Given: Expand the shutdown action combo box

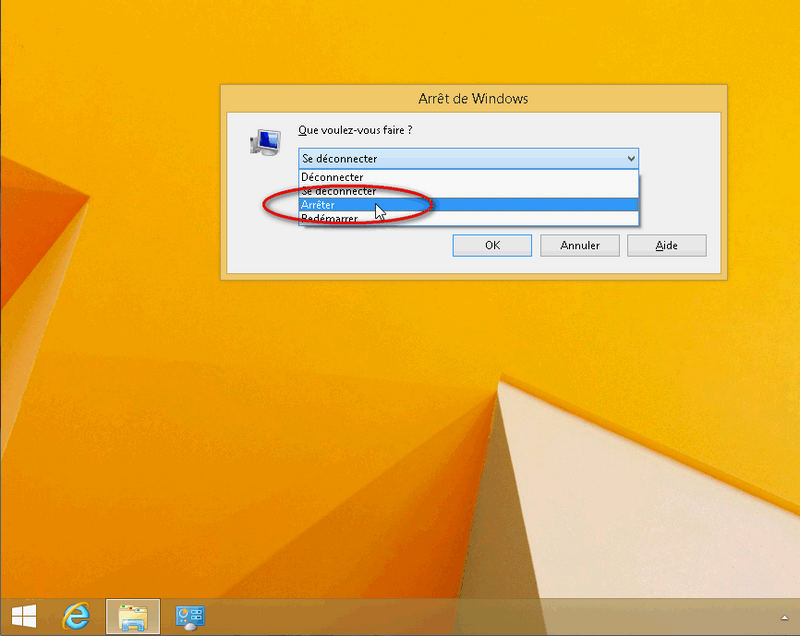Looking at the screenshot, I should click(468, 159).
